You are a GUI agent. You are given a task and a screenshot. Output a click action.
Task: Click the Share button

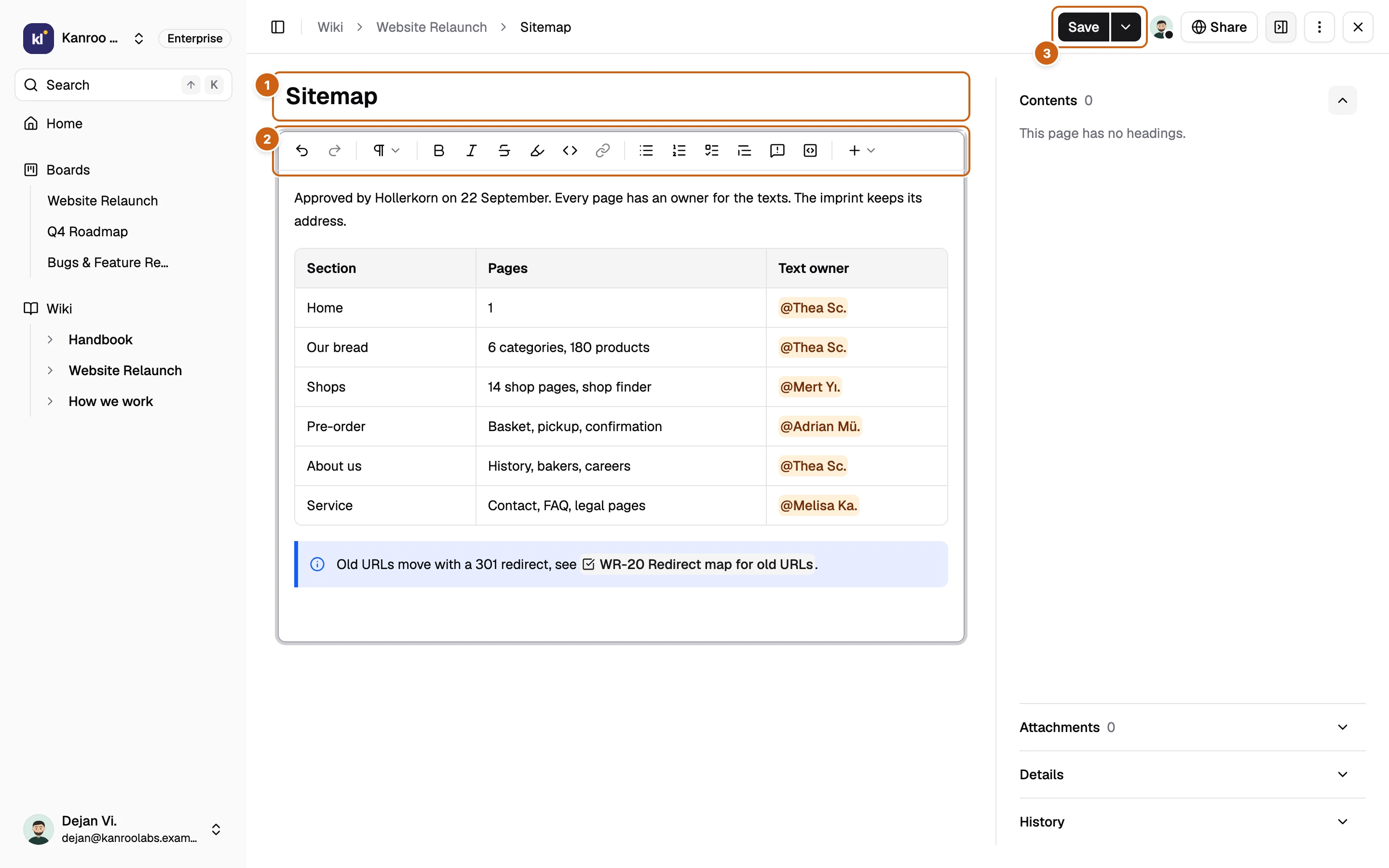pyautogui.click(x=1219, y=27)
